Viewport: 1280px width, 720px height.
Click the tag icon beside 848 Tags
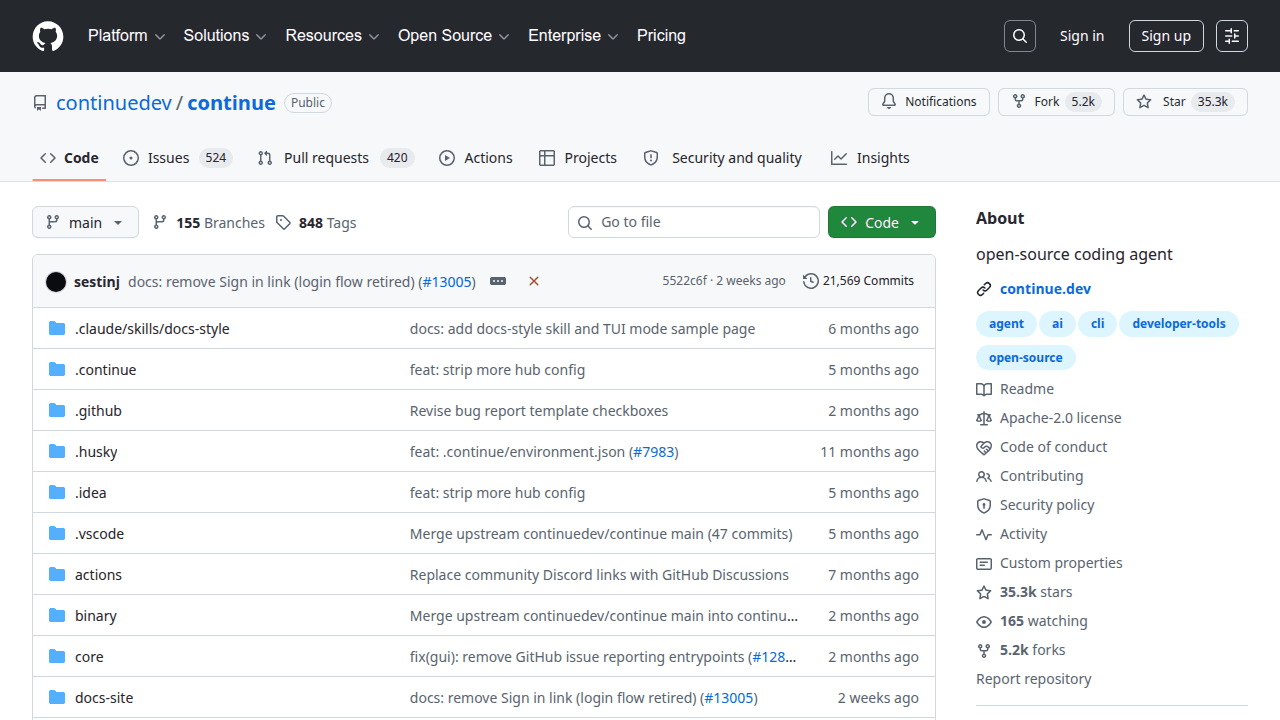tap(283, 222)
